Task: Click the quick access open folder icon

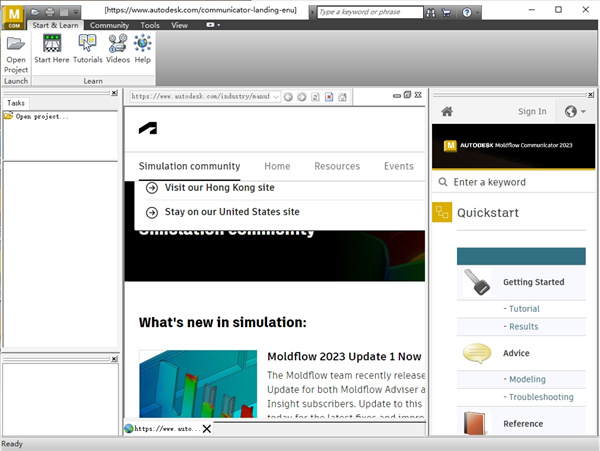Action: 35,12
